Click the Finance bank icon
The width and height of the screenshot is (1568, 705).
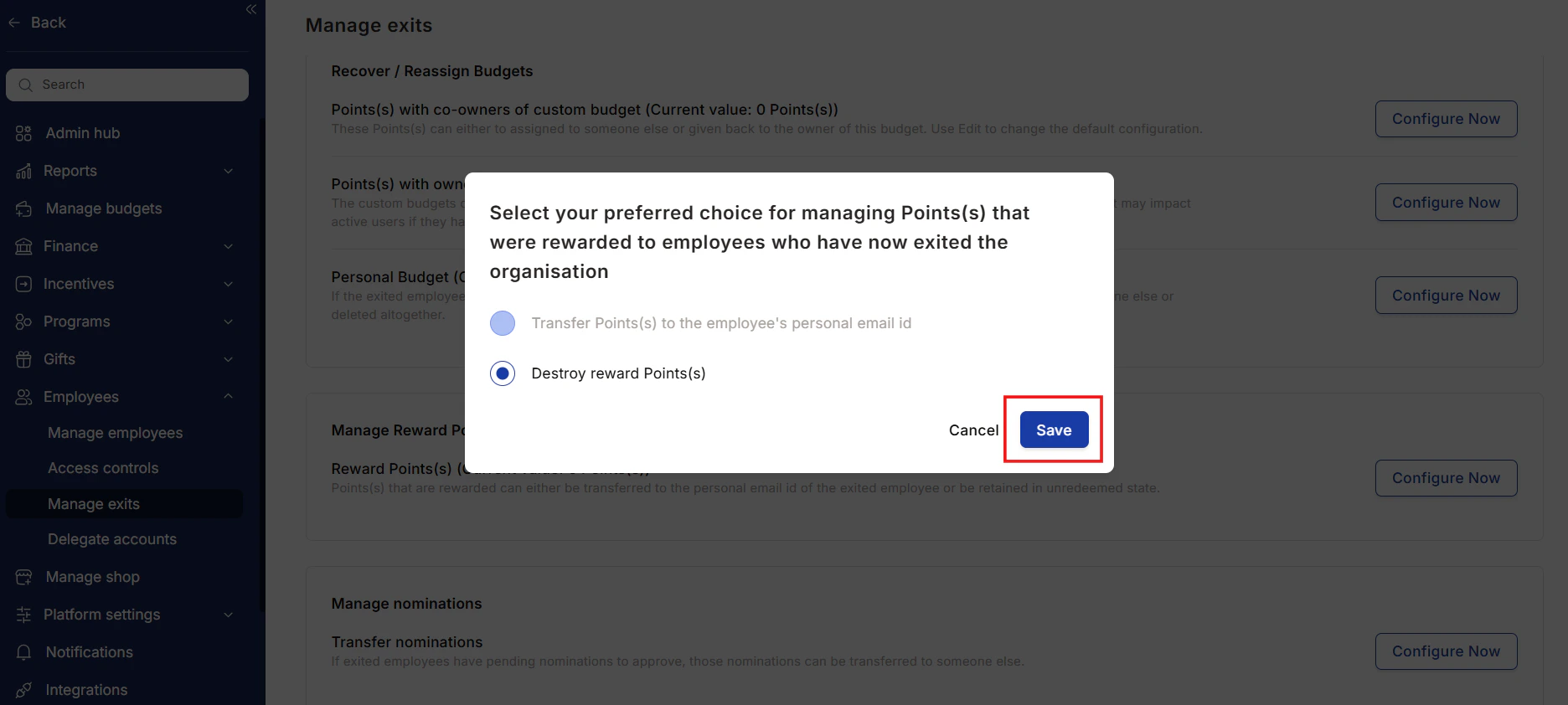tap(23, 246)
